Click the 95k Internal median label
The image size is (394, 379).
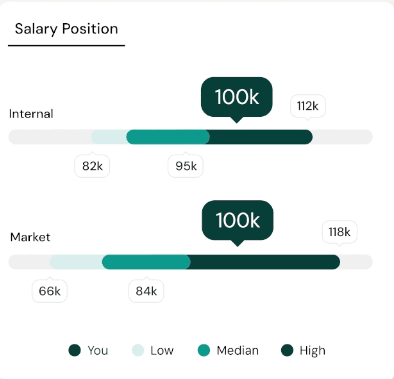click(186, 166)
